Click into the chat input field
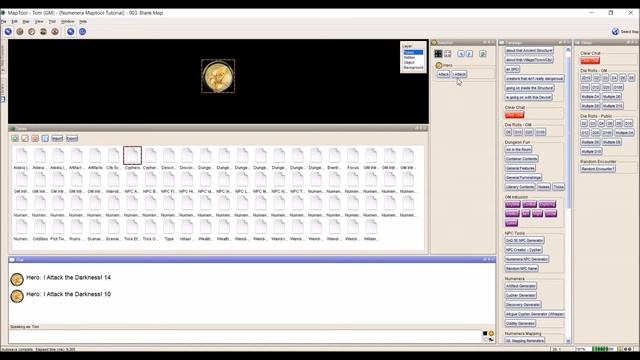This screenshot has height=360, width=640. coord(245,336)
